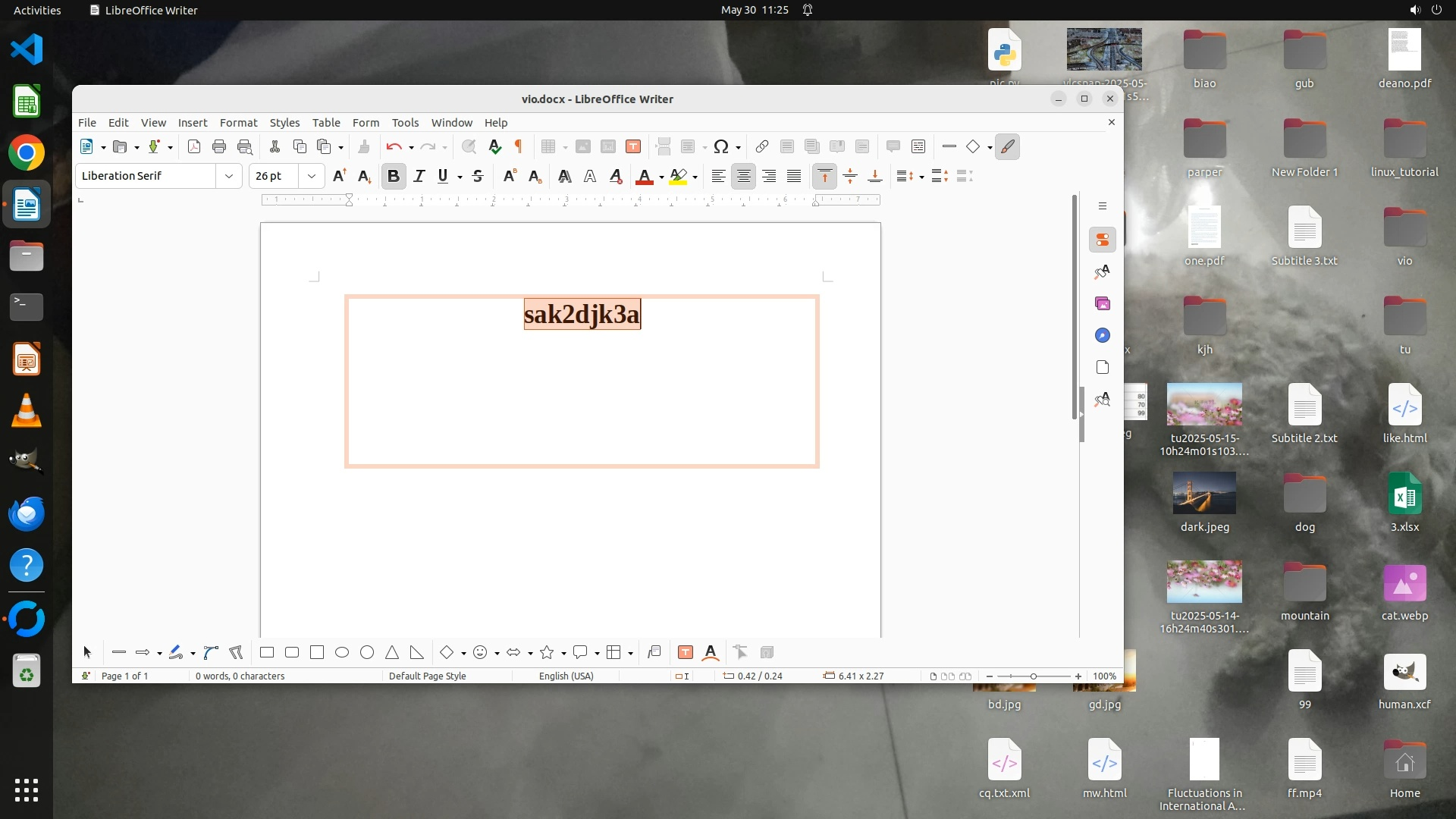The width and height of the screenshot is (1456, 819).
Task: Open the font size dropdown arrow
Action: (311, 176)
